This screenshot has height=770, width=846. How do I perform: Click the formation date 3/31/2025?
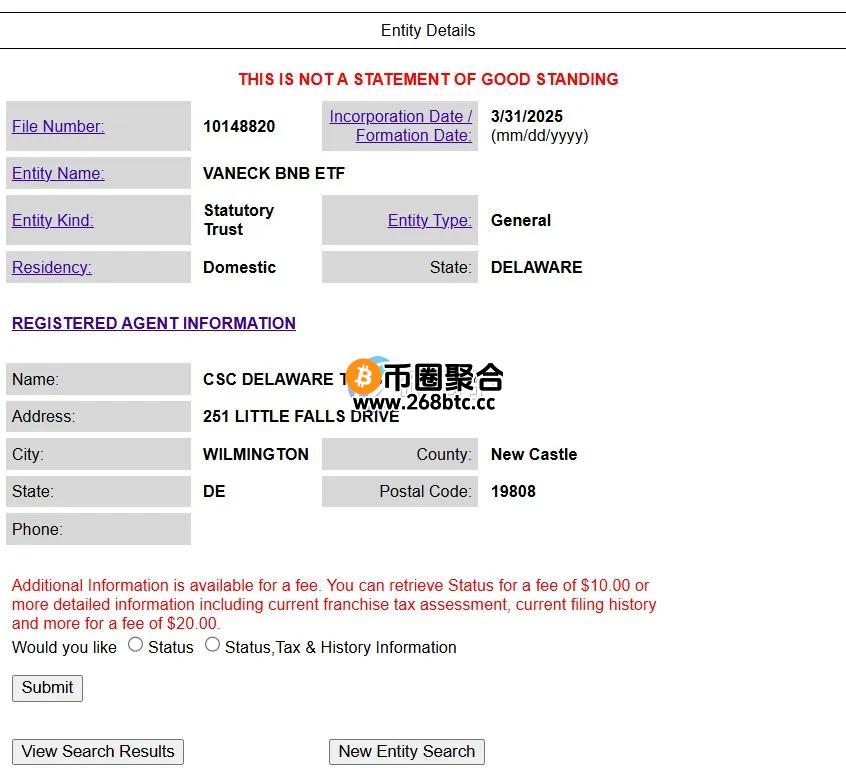pyautogui.click(x=527, y=116)
